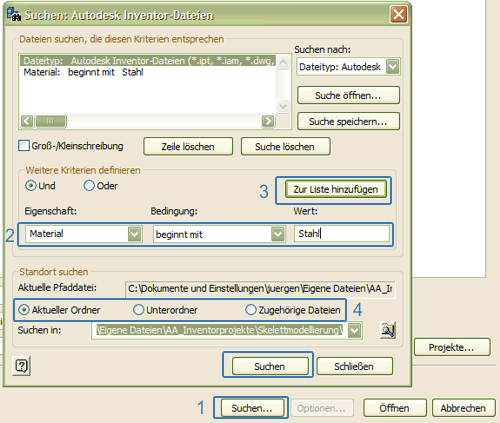Click the help question mark icon

[21, 366]
